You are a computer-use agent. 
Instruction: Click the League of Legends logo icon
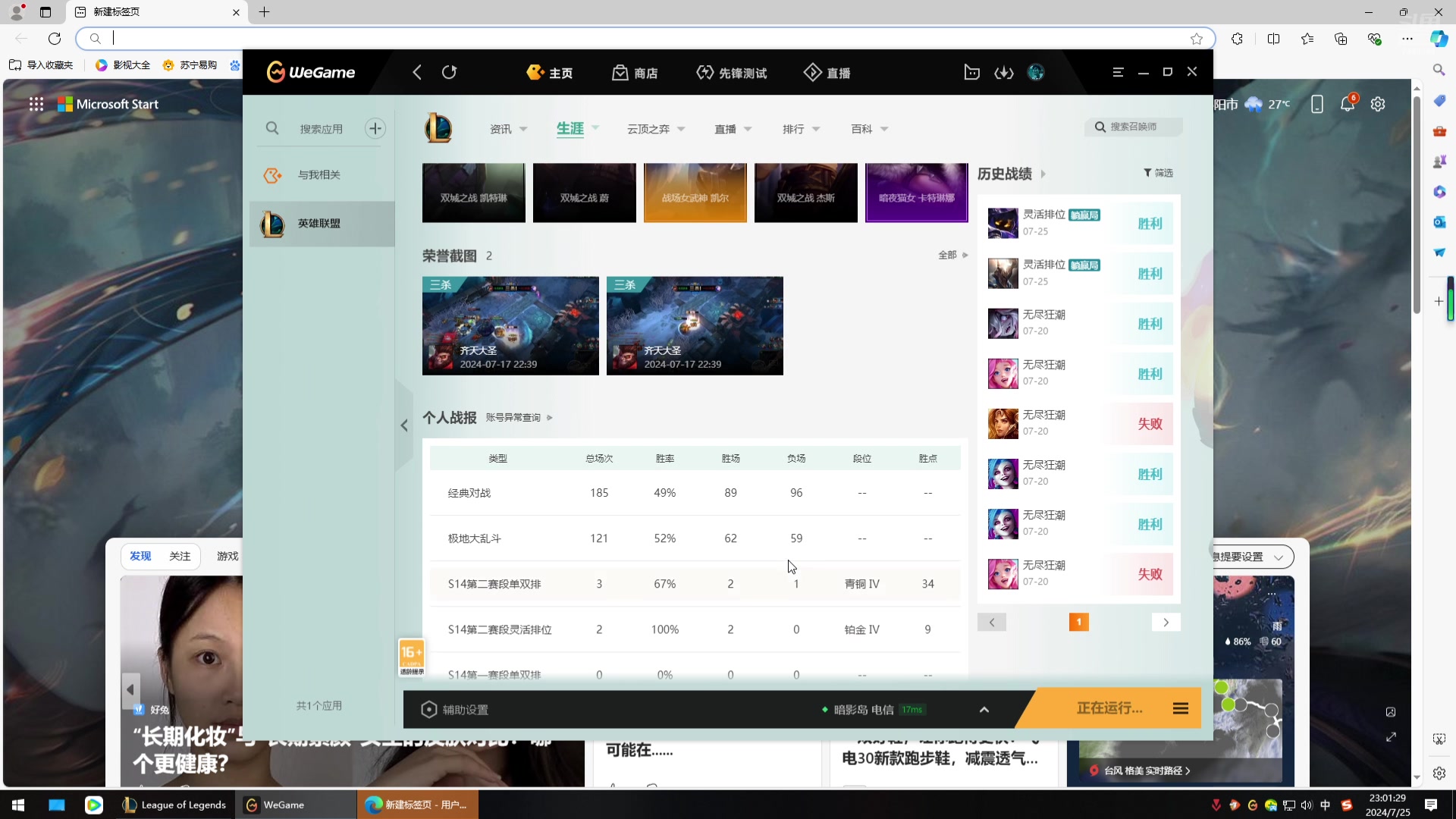click(x=438, y=127)
